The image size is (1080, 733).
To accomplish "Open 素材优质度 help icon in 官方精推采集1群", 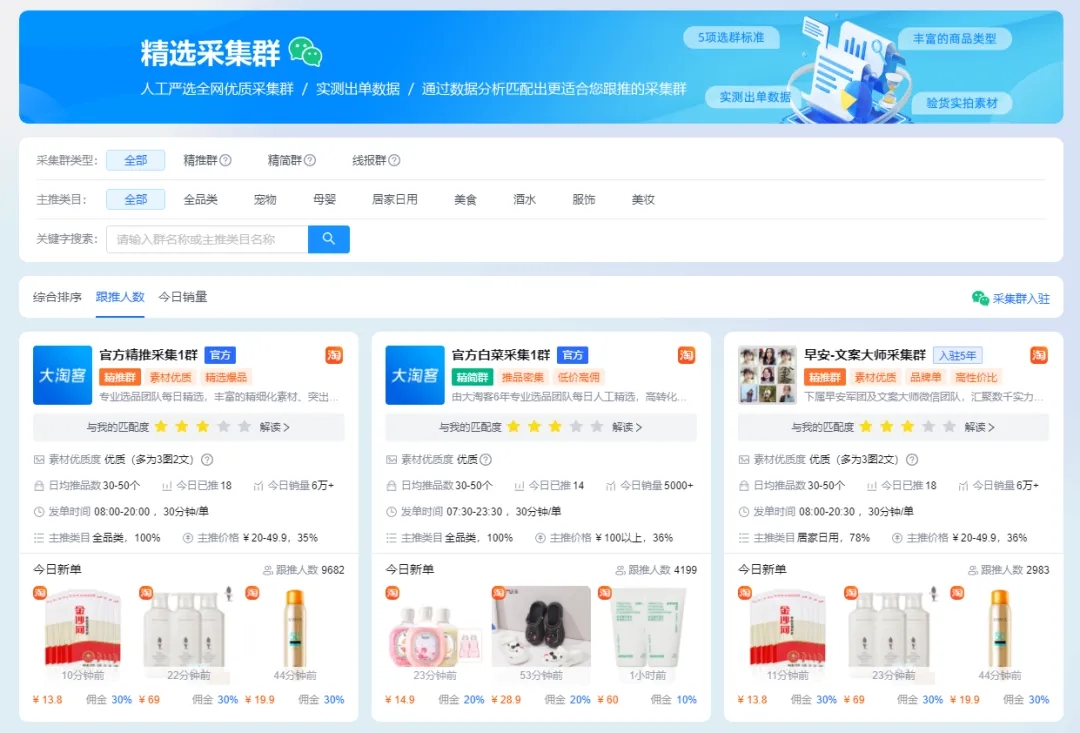I will coord(207,460).
